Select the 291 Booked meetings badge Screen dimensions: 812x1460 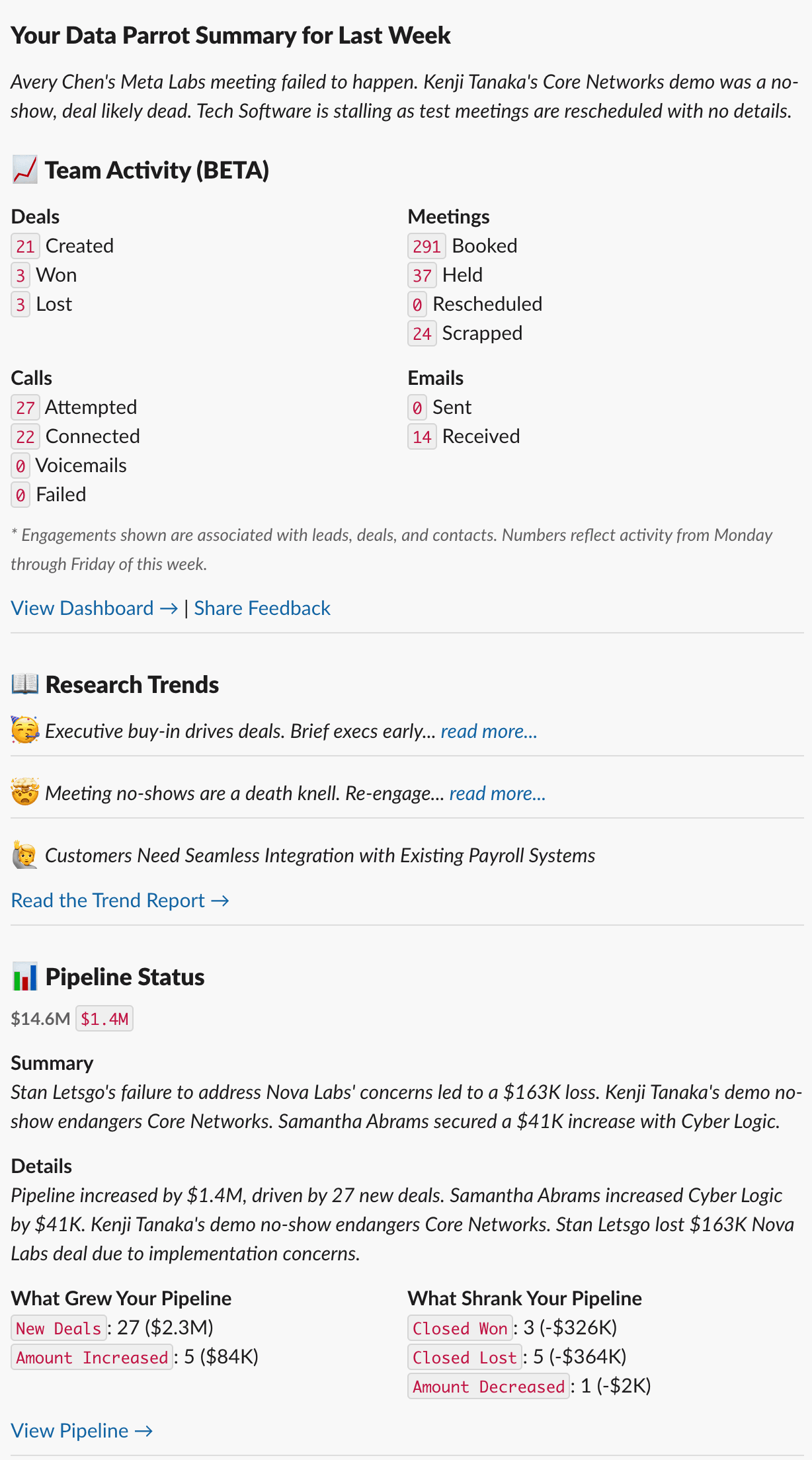point(427,247)
